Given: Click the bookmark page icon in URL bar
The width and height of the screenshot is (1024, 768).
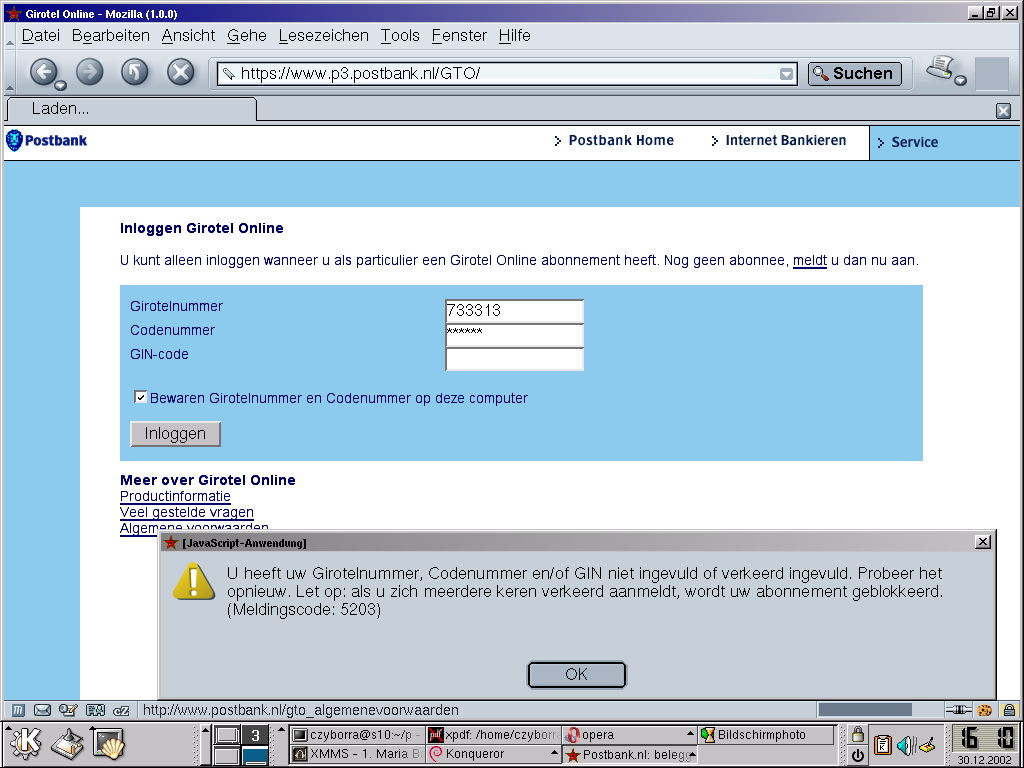Looking at the screenshot, I should pyautogui.click(x=228, y=74).
